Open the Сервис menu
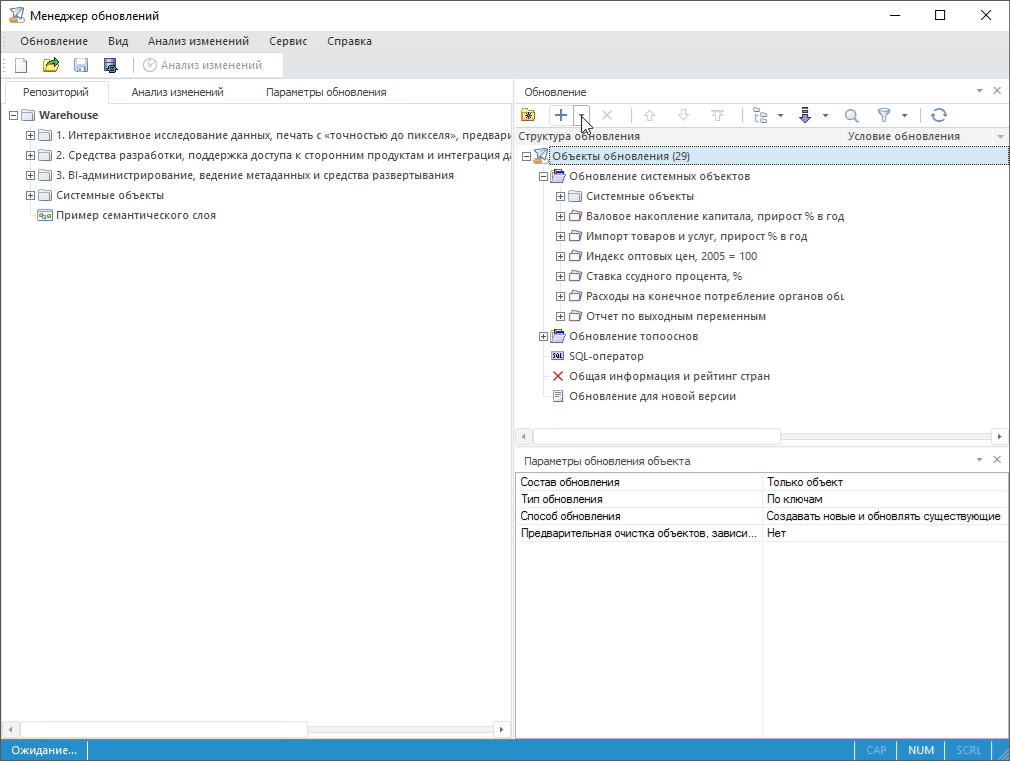The width and height of the screenshot is (1010, 761). (x=288, y=41)
